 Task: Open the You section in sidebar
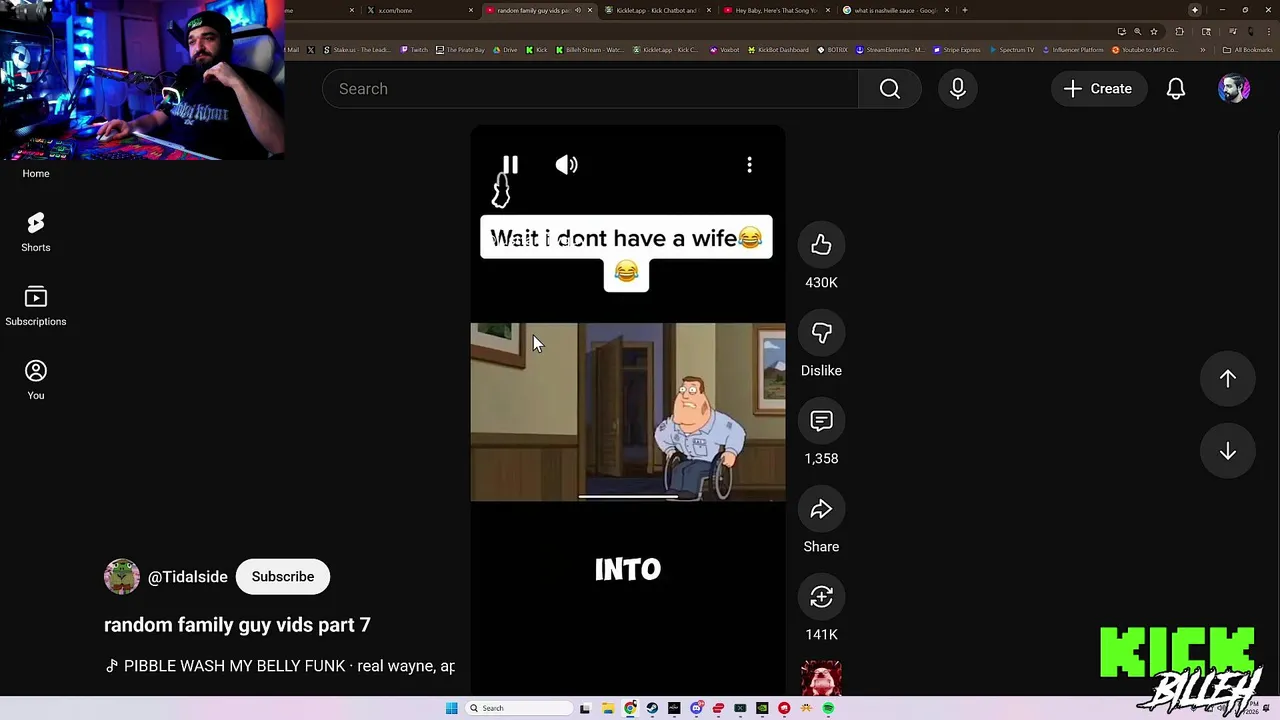(36, 380)
